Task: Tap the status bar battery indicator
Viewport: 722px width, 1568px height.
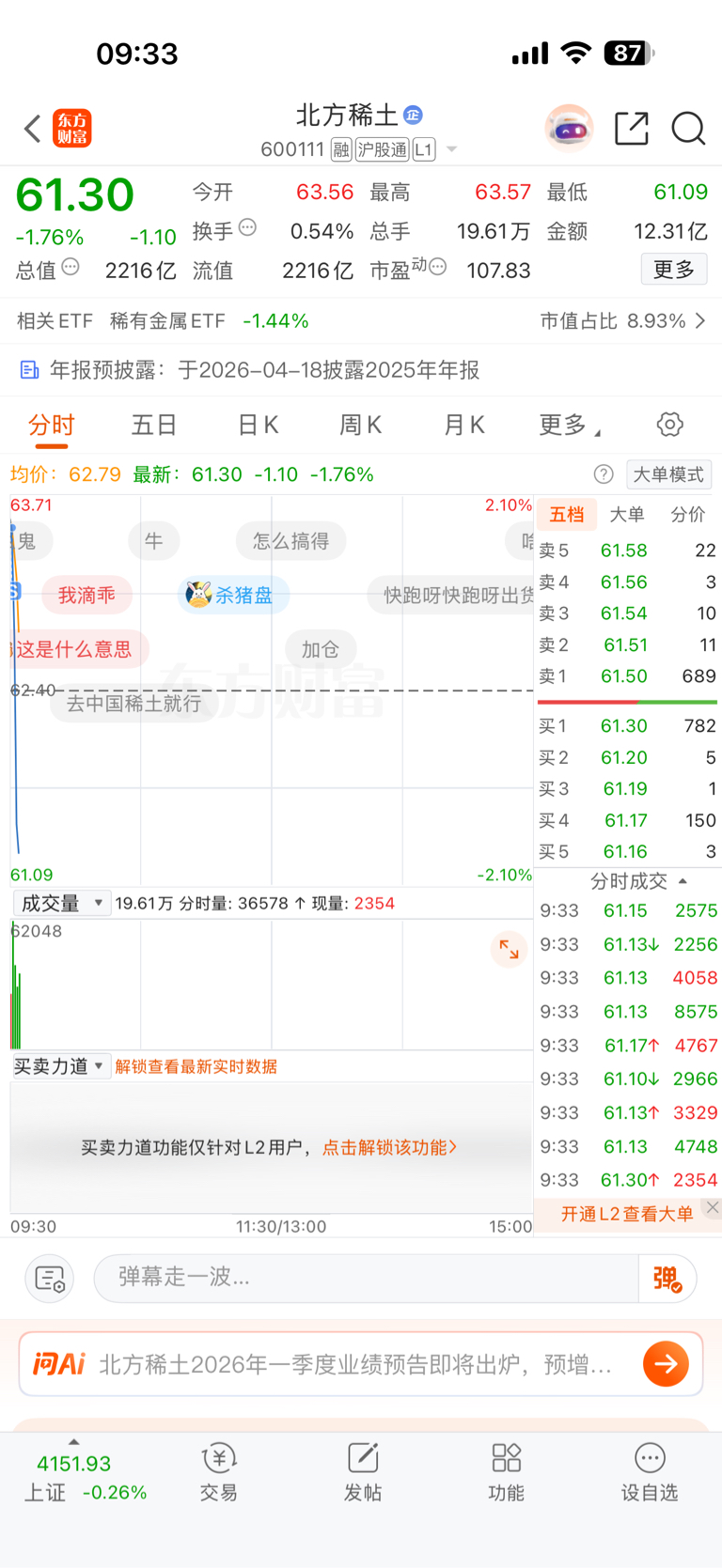Action: point(629,54)
